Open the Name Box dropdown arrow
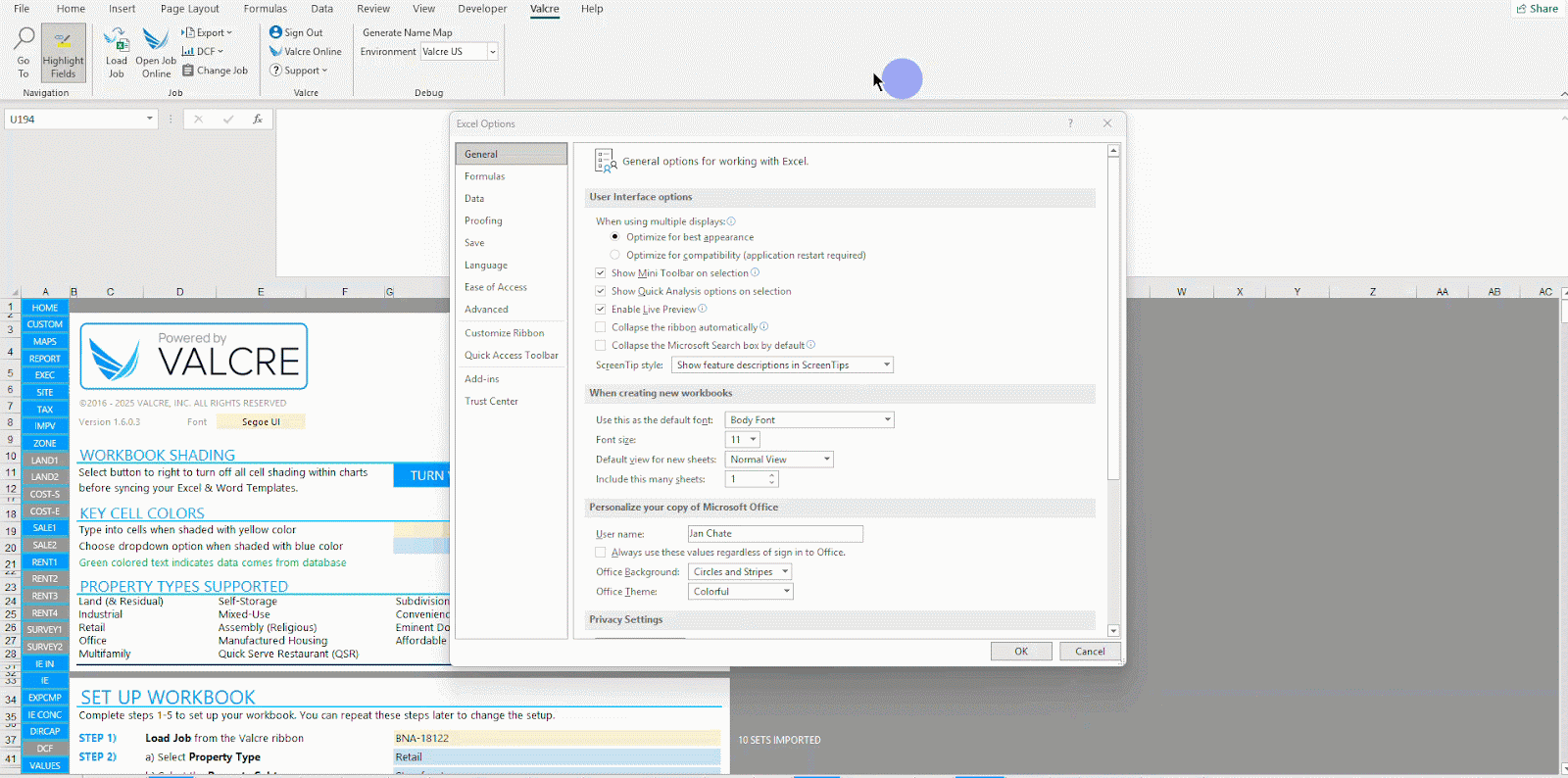1568x778 pixels. pos(150,119)
